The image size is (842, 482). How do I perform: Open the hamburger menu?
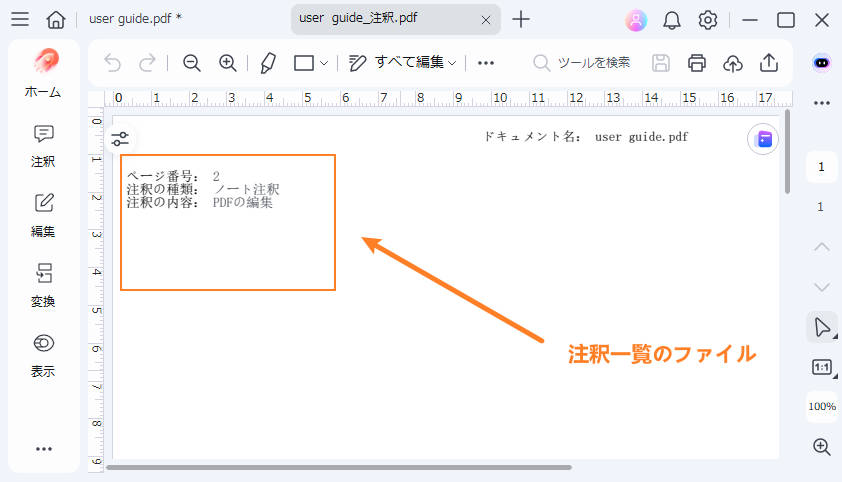[20, 19]
